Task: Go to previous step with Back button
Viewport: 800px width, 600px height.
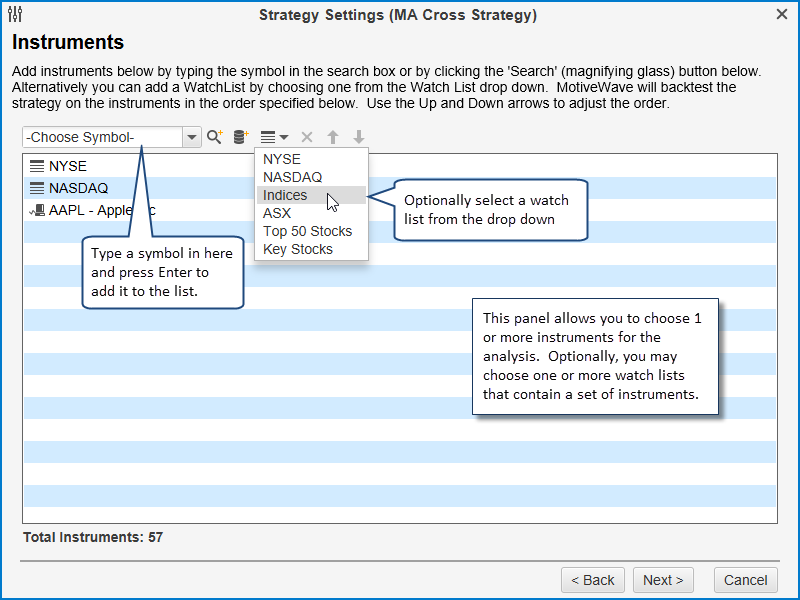Action: coord(593,580)
